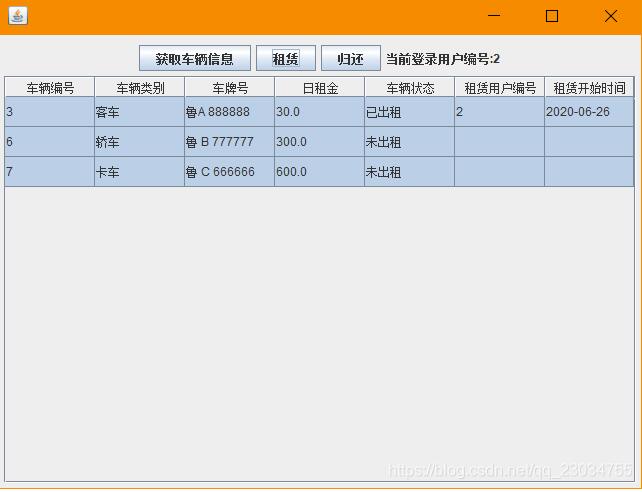Click the 当前登录用户编号:2 label

coord(443,59)
